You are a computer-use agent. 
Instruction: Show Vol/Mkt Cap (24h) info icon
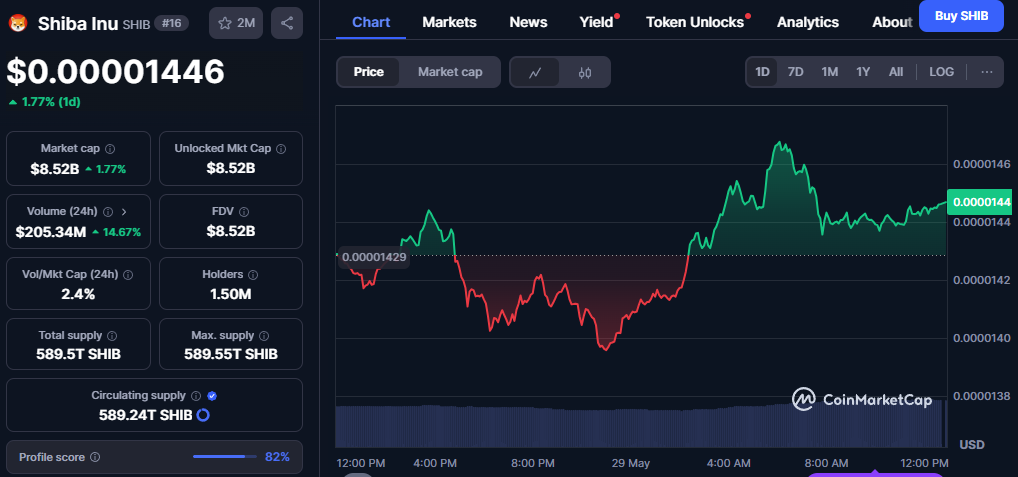click(128, 275)
